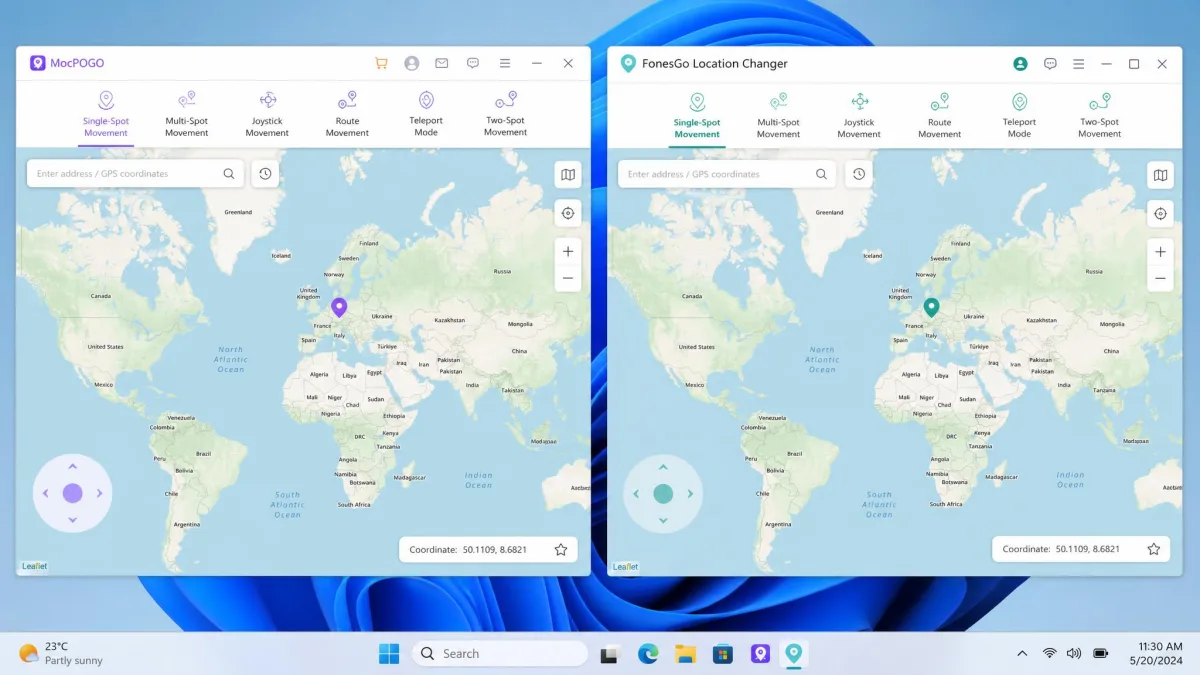Click the purple joystick center knob
This screenshot has height=675, width=1200.
tap(72, 493)
